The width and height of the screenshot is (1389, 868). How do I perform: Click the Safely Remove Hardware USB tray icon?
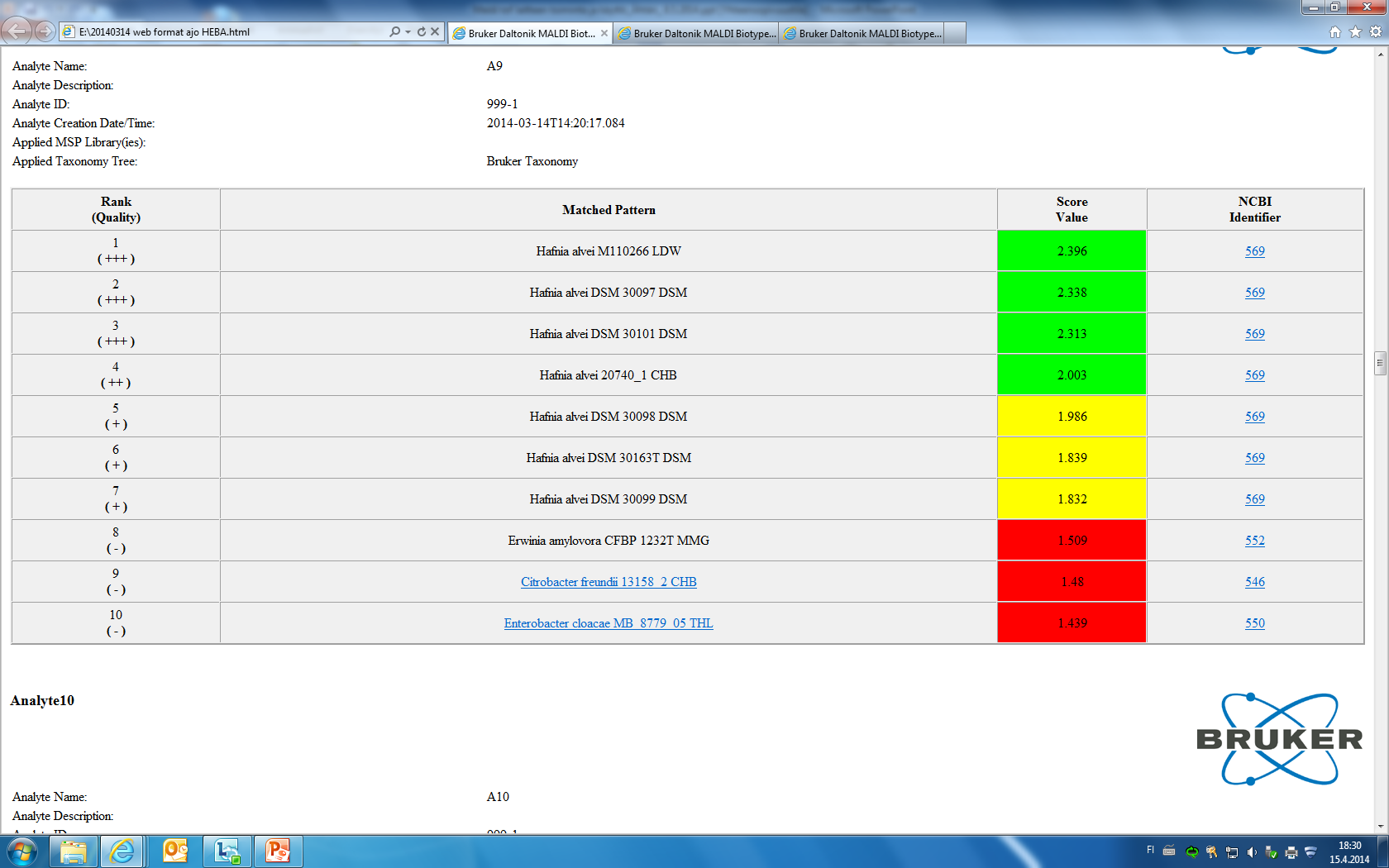pos(1271,852)
